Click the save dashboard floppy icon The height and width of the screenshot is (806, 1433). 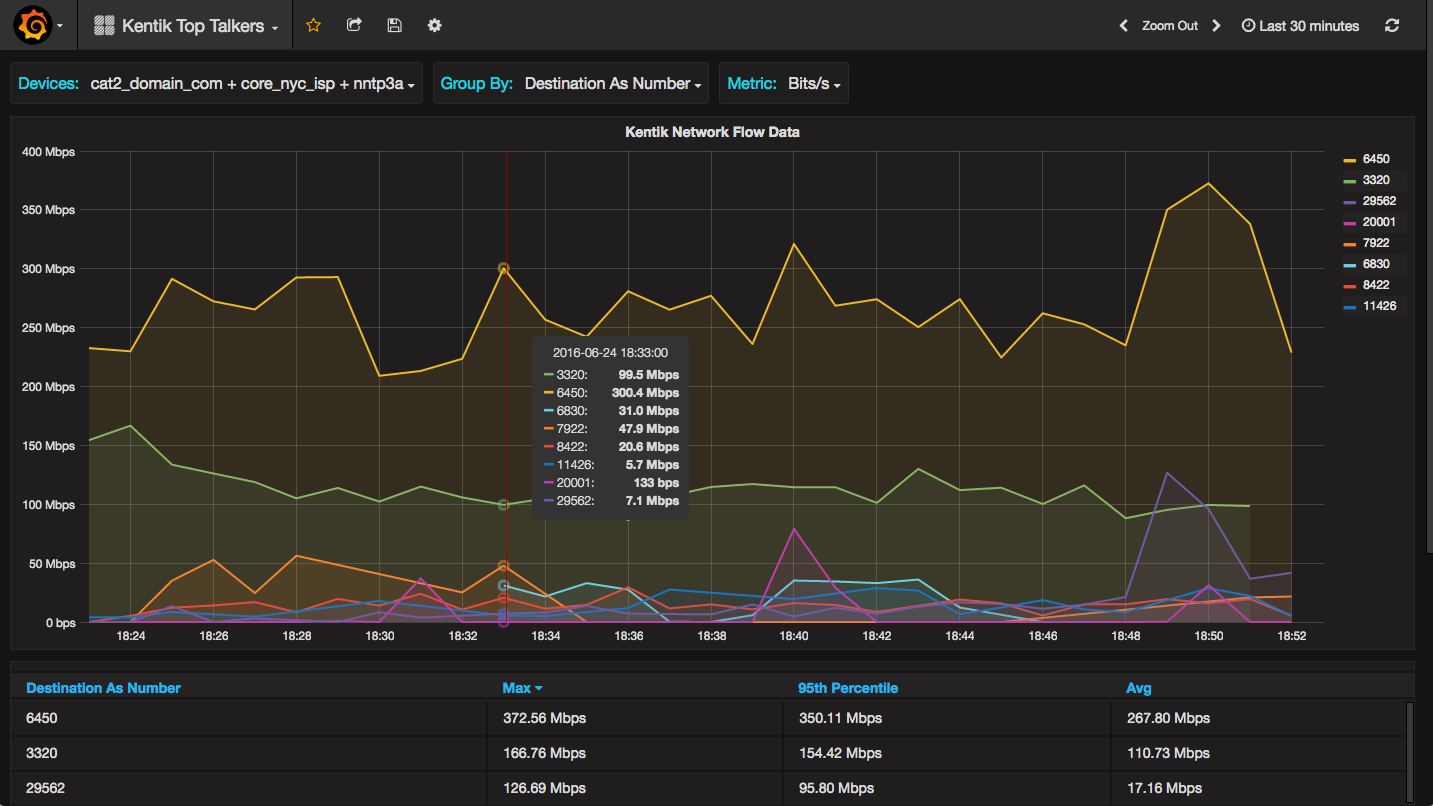point(394,25)
